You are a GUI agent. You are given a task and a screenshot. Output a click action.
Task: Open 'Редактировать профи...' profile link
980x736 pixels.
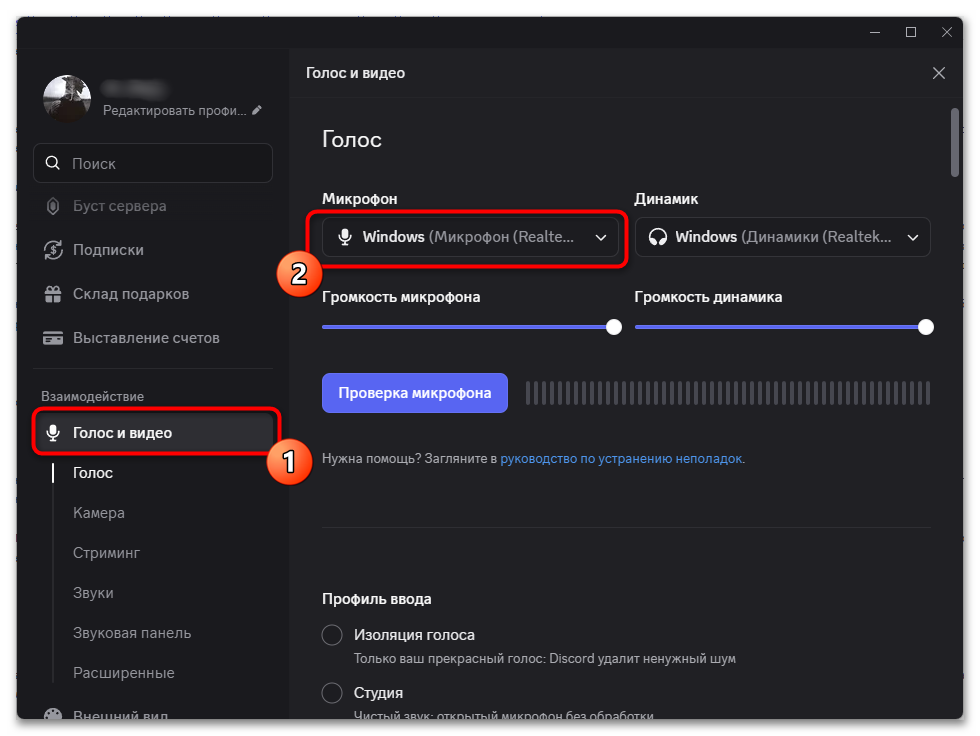[174, 111]
